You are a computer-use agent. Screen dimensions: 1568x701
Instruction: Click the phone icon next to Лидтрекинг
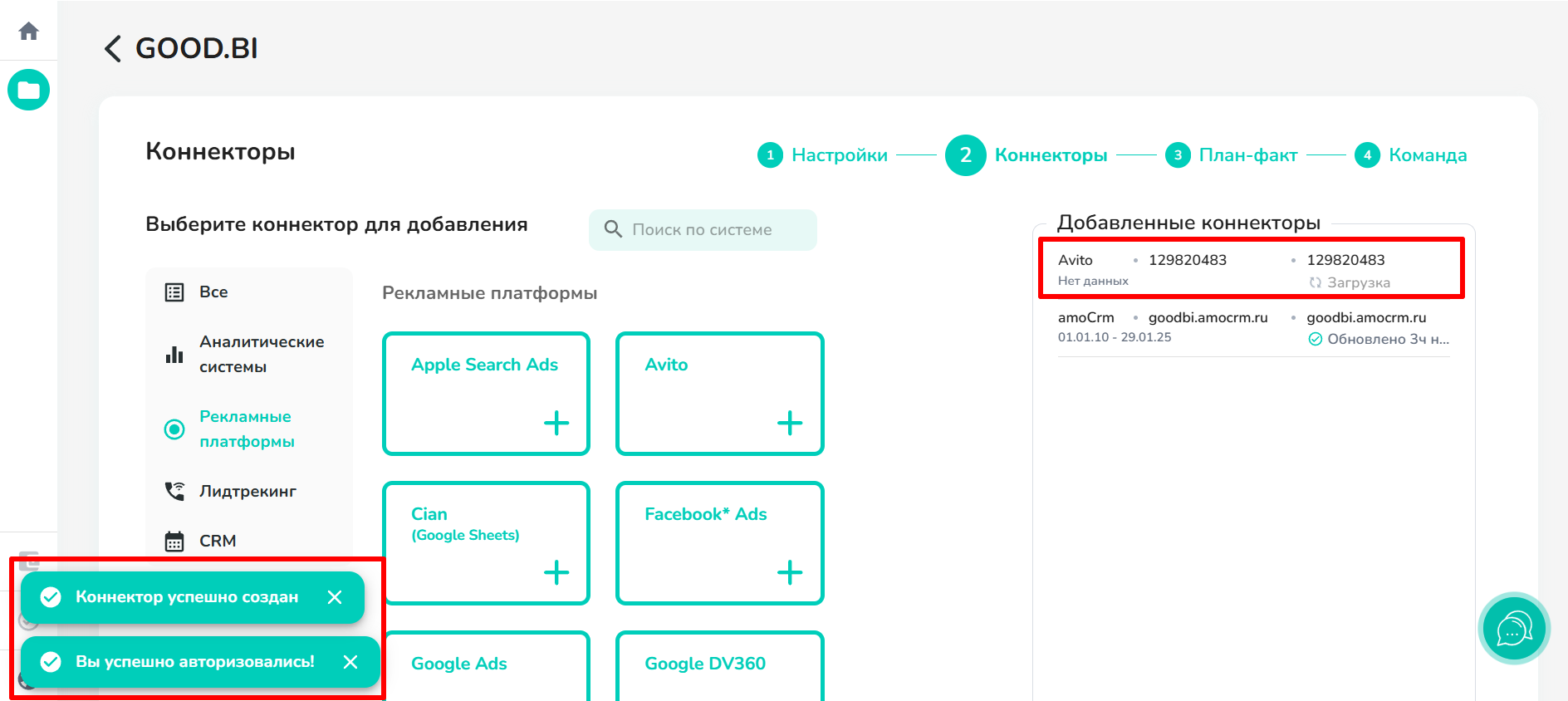(174, 492)
